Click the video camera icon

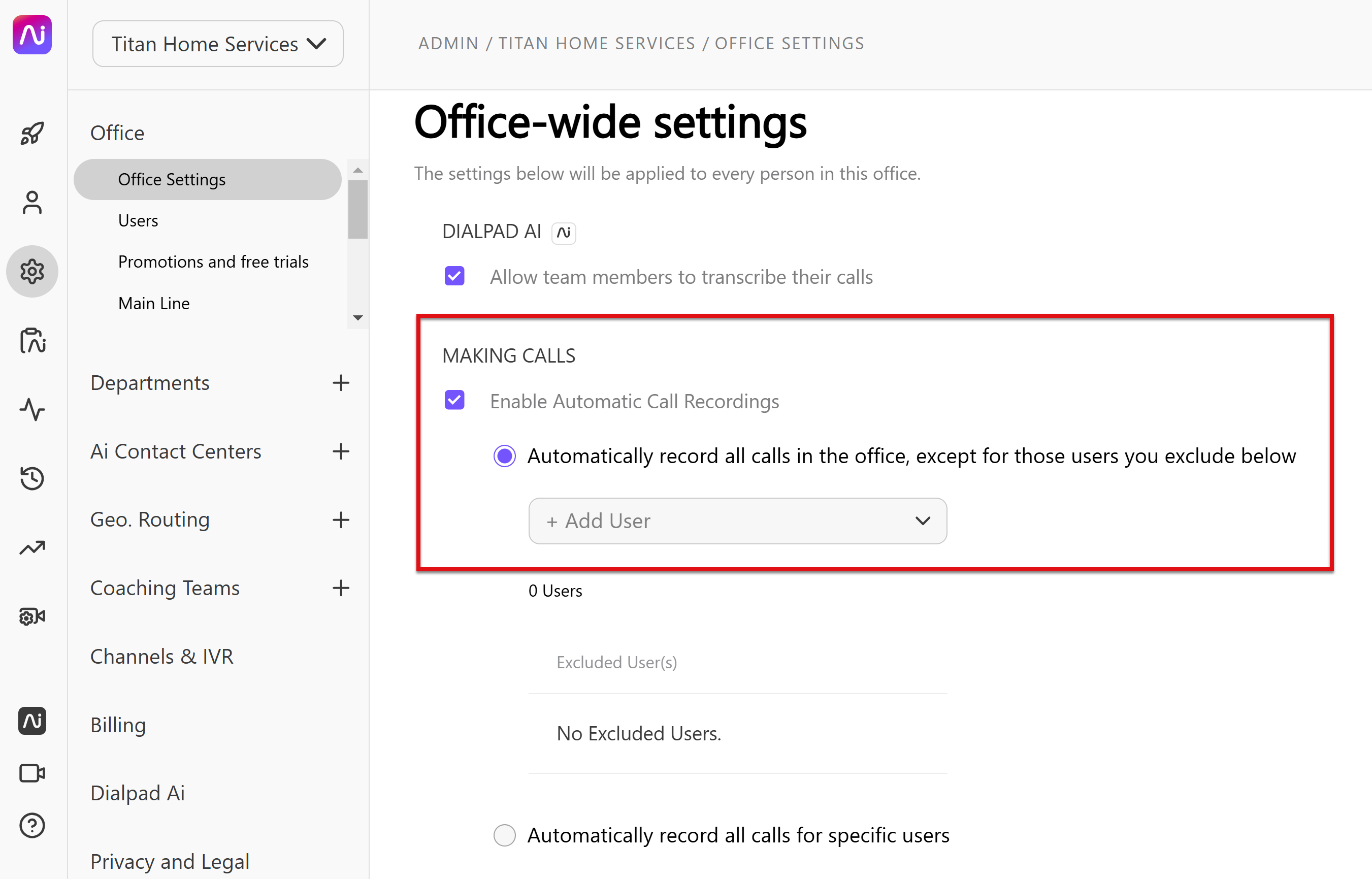(32, 773)
